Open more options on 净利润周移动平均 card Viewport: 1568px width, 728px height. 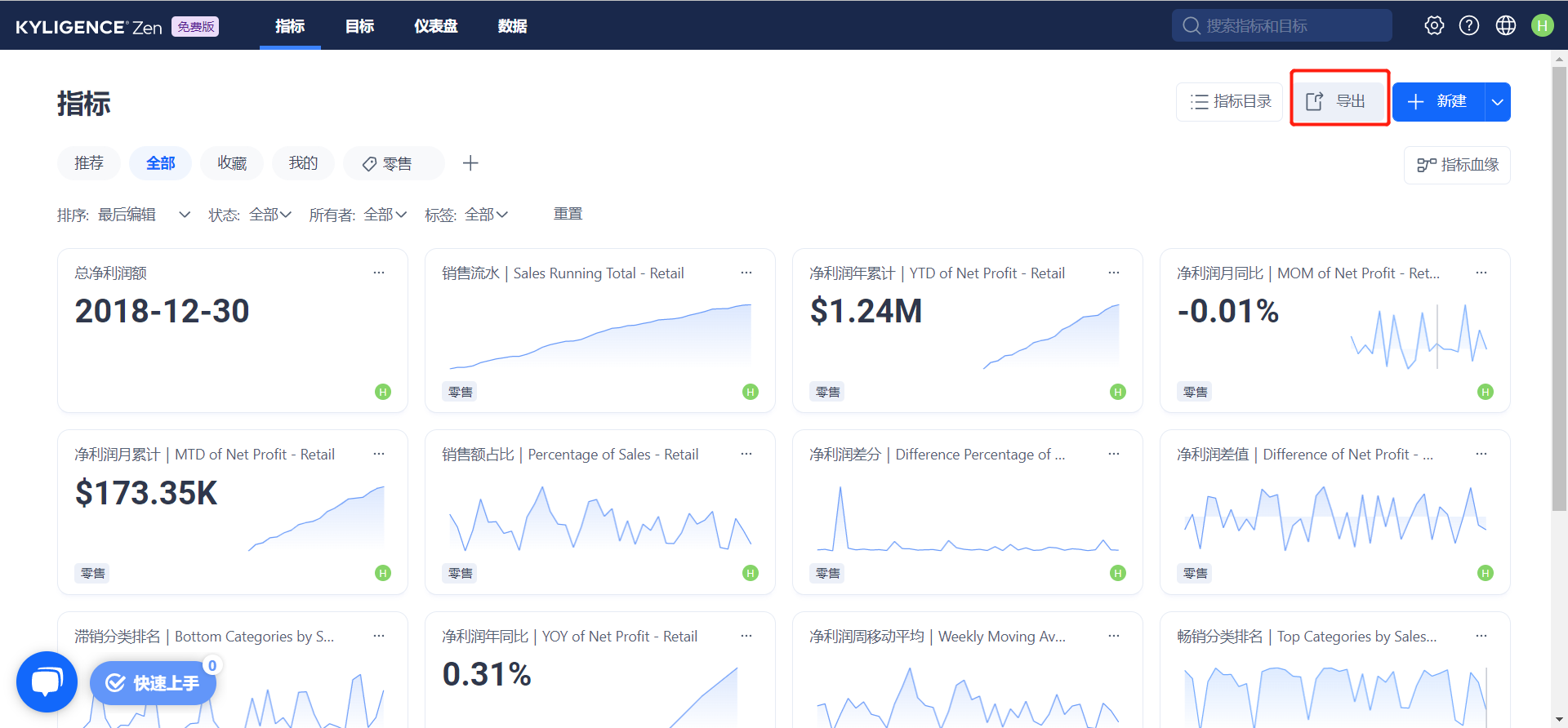point(1114,636)
